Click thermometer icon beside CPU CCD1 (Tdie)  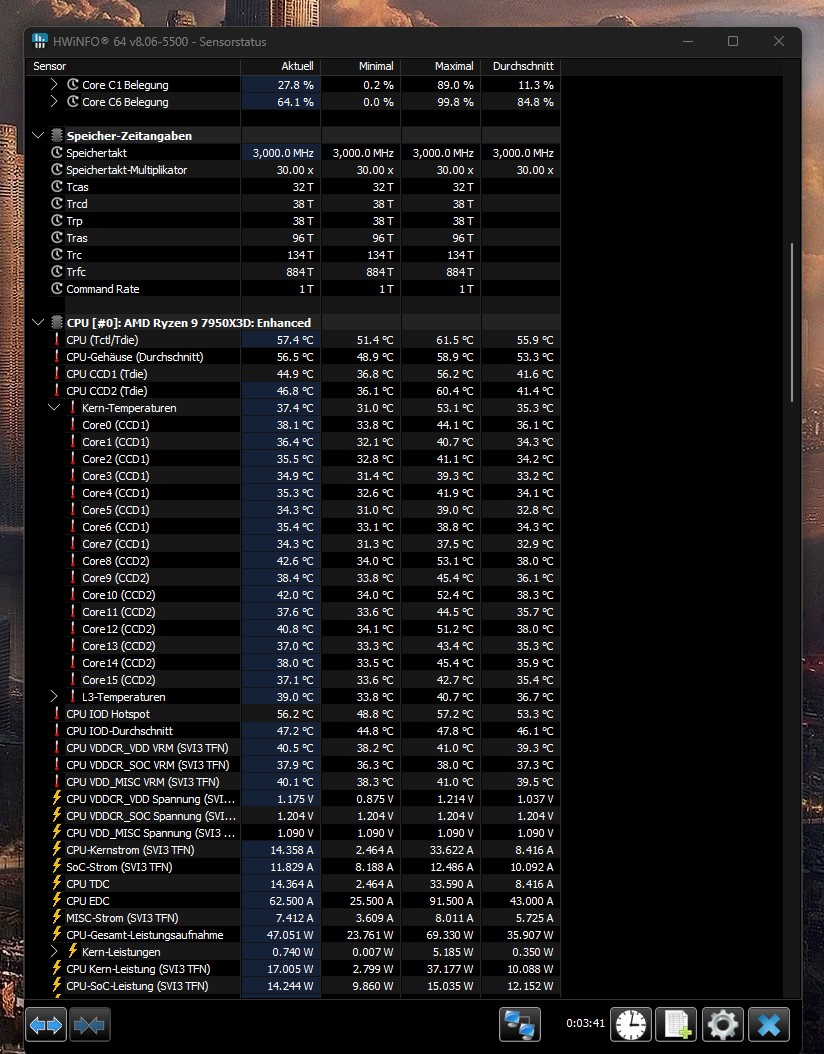point(57,374)
